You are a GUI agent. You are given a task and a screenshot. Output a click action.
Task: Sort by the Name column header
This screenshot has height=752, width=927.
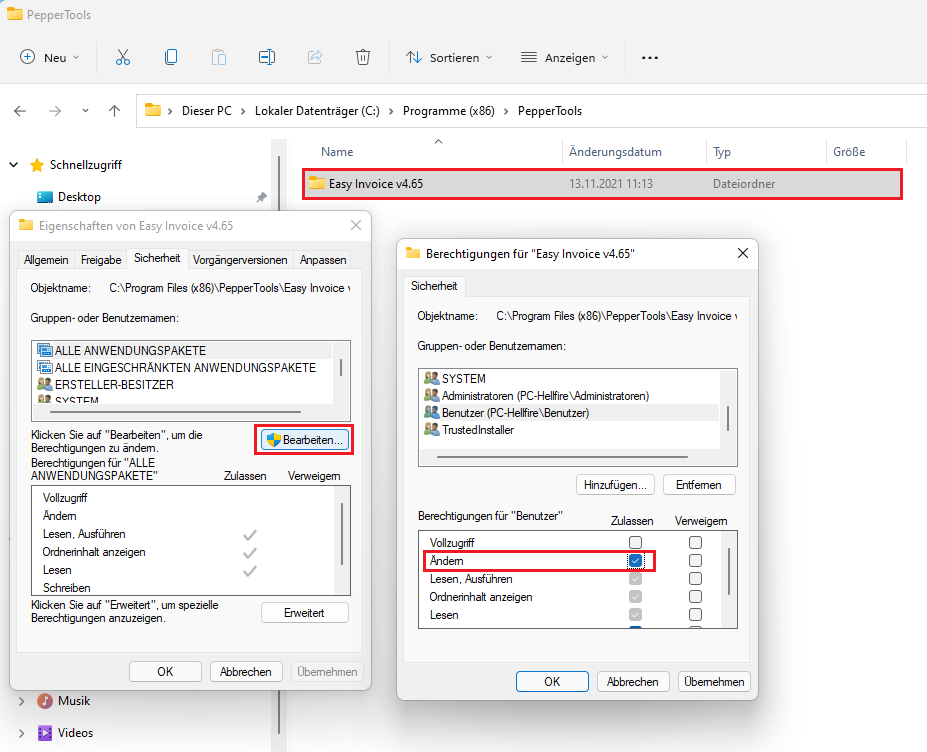click(337, 152)
